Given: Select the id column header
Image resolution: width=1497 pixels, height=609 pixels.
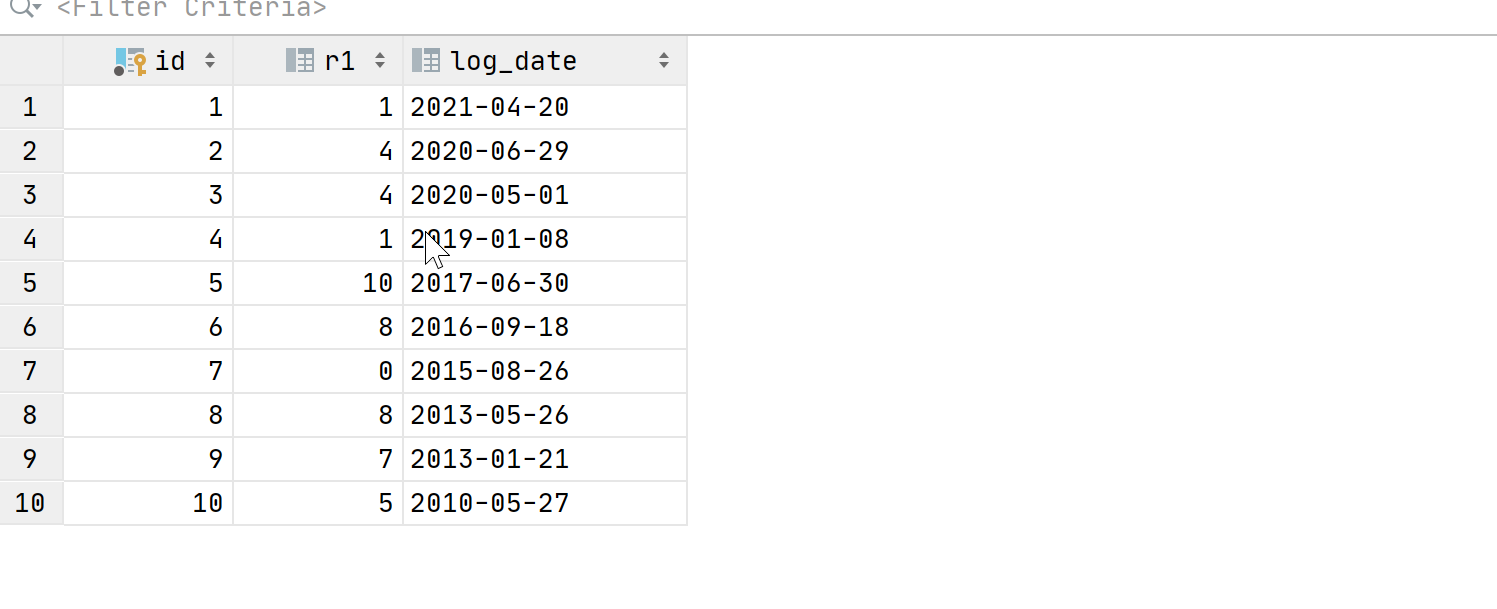Looking at the screenshot, I should pos(148,61).
